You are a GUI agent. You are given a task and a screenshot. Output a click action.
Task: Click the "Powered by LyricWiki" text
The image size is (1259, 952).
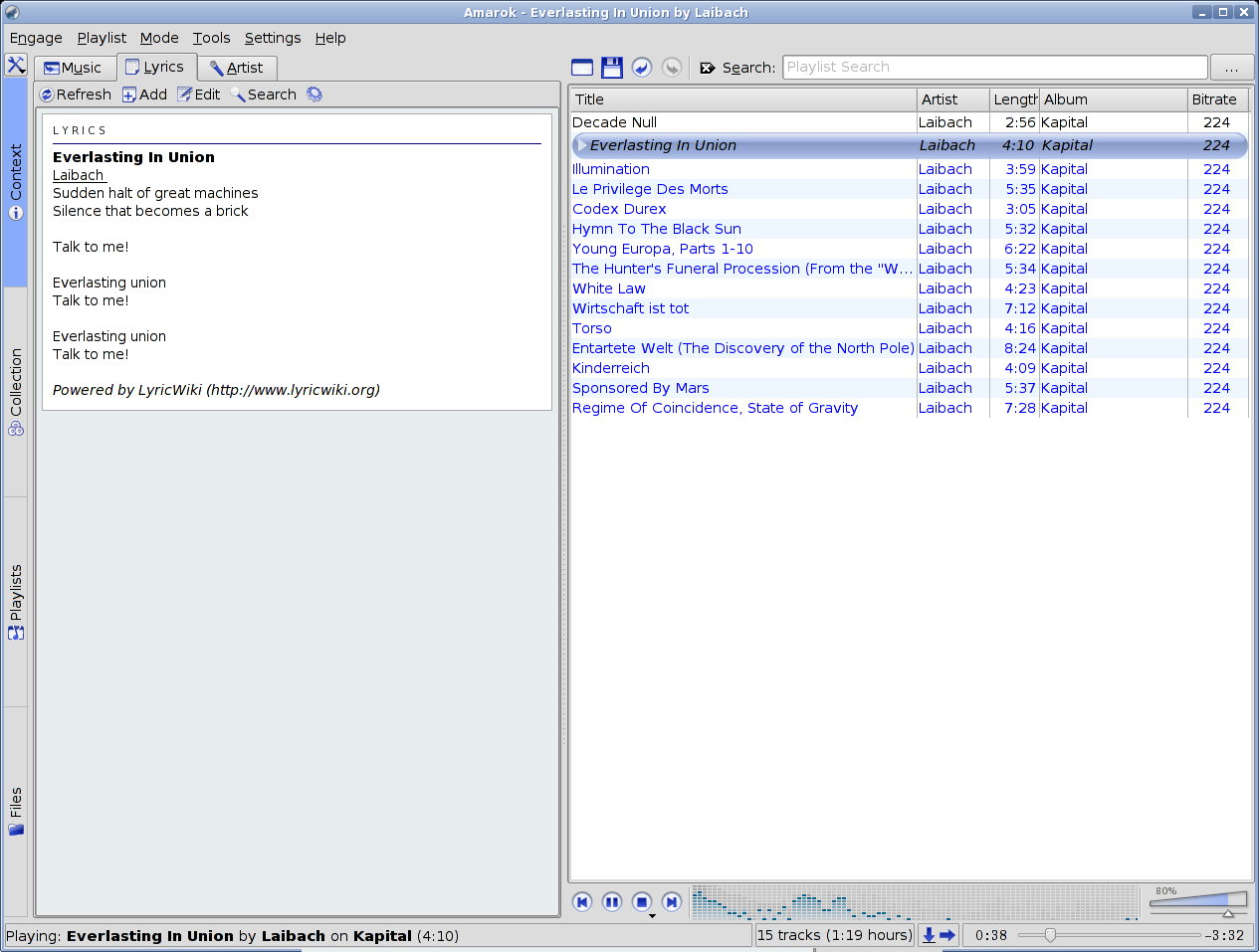[216, 390]
